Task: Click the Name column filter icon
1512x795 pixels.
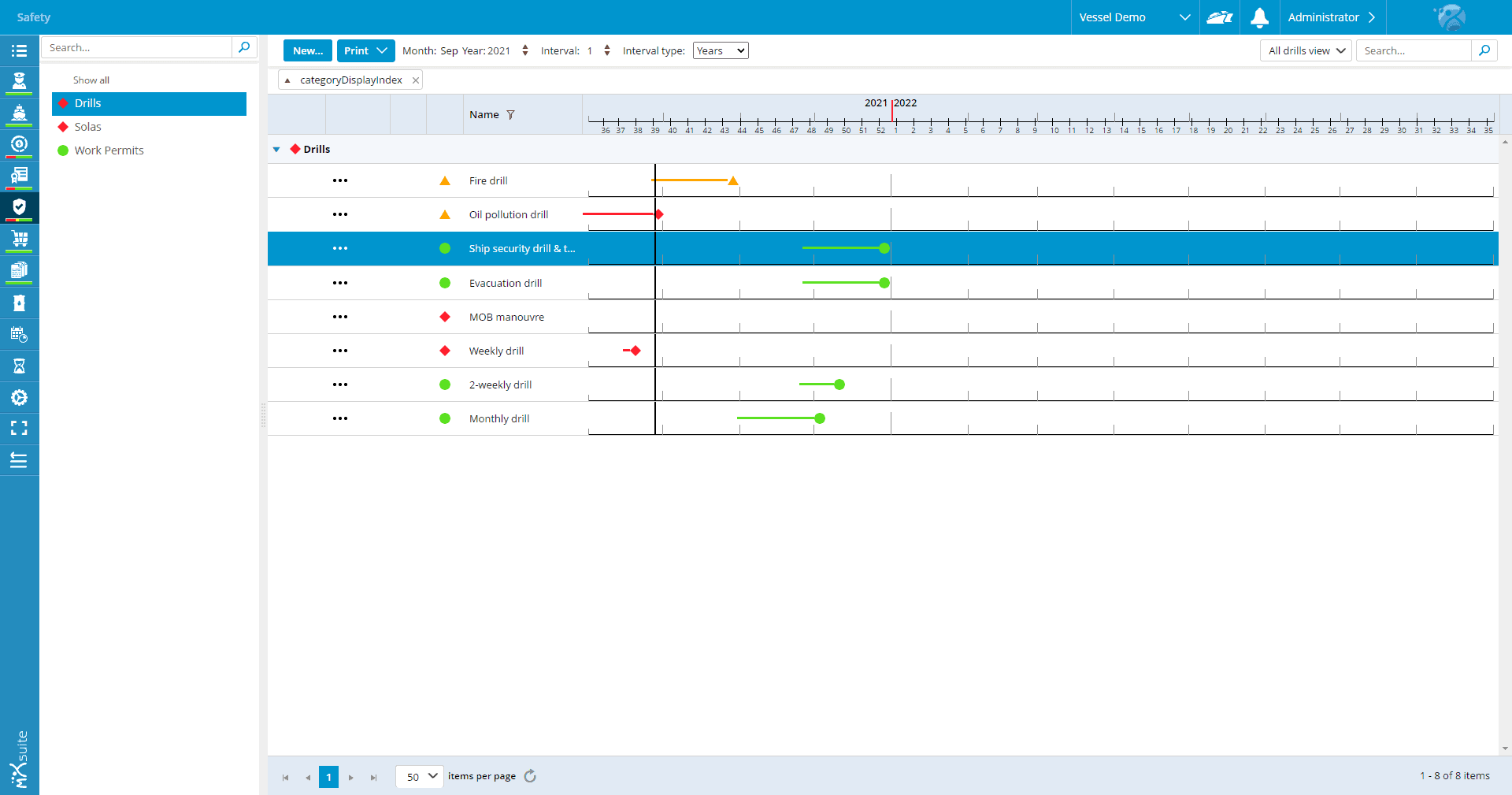Action: (510, 115)
